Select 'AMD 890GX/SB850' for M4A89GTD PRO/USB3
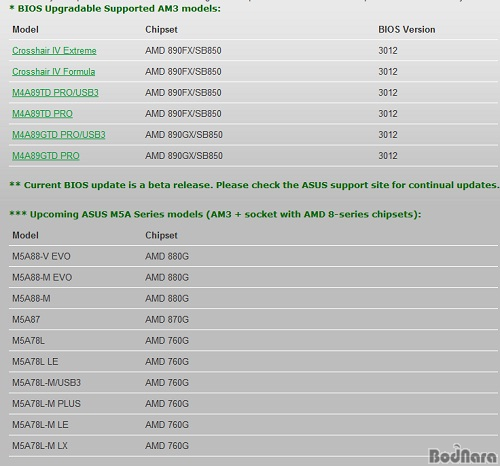 (184, 135)
